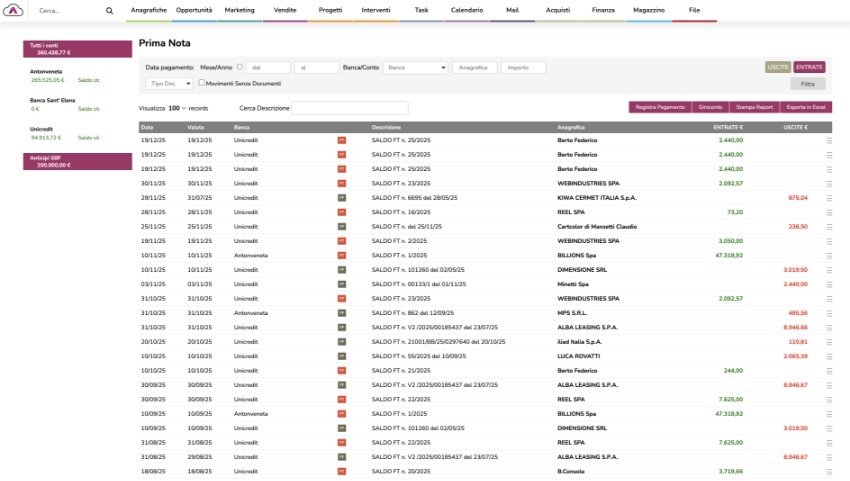The height and width of the screenshot is (481, 850).
Task: Open the Tipo Doc. dropdown
Action: (x=169, y=83)
